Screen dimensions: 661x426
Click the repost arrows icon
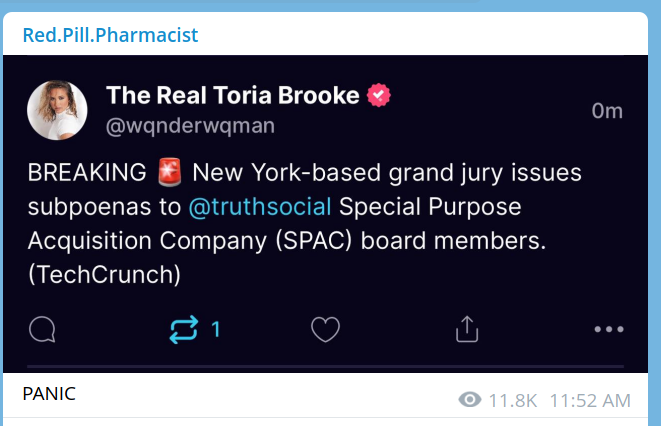[x=184, y=329]
